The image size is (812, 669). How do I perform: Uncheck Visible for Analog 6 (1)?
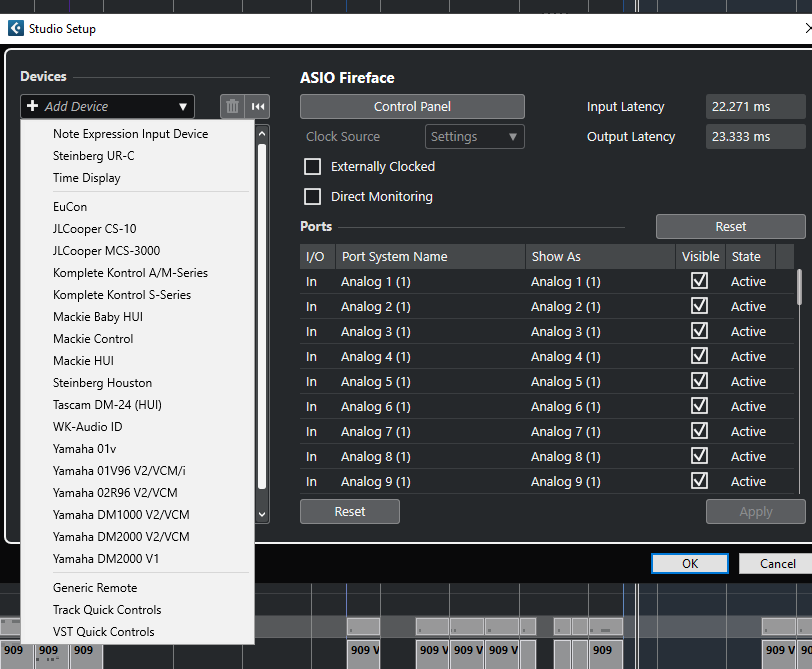pos(699,406)
